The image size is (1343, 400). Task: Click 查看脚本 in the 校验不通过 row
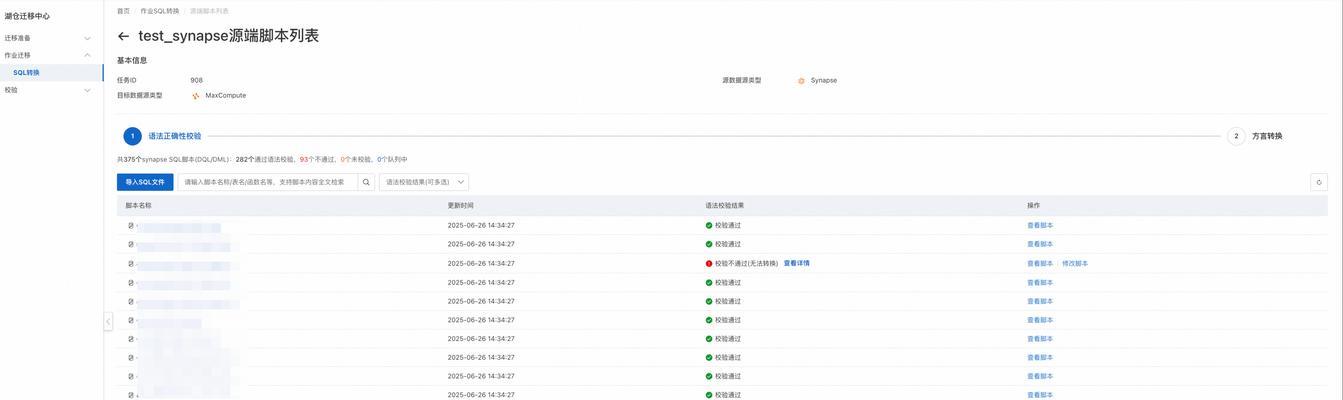[x=1040, y=263]
